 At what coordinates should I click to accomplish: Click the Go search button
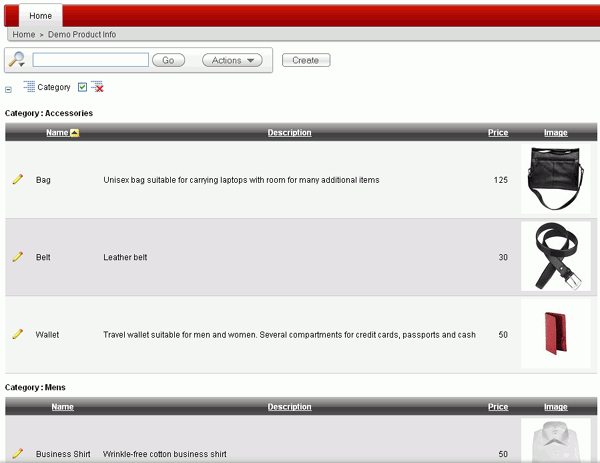point(168,60)
